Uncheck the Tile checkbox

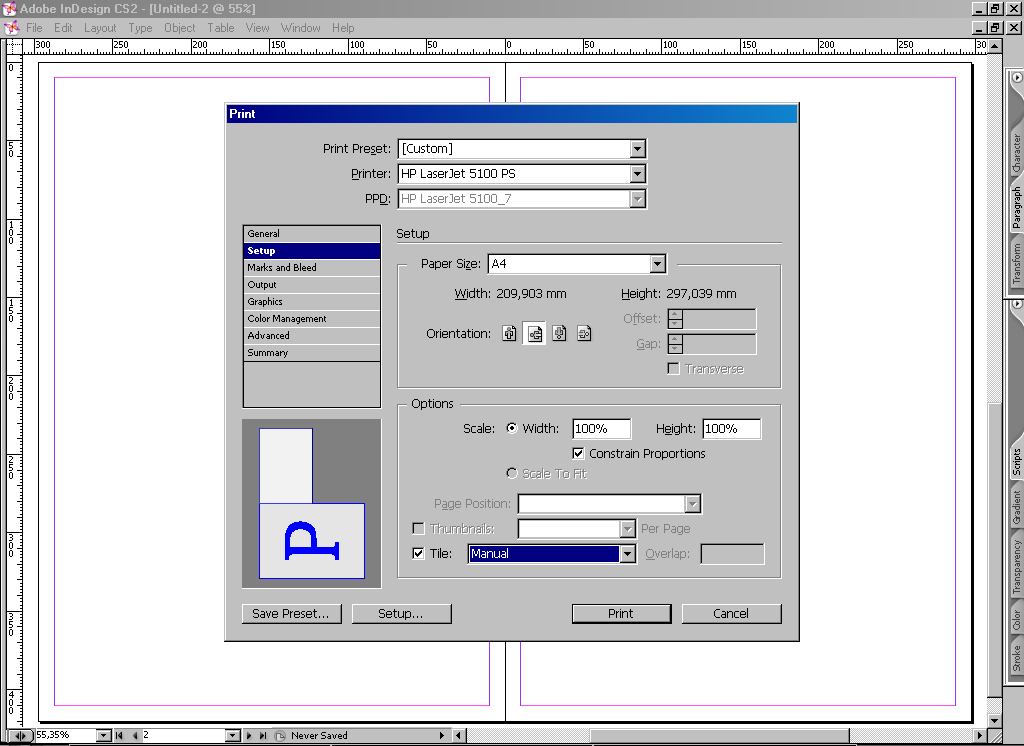coord(419,553)
